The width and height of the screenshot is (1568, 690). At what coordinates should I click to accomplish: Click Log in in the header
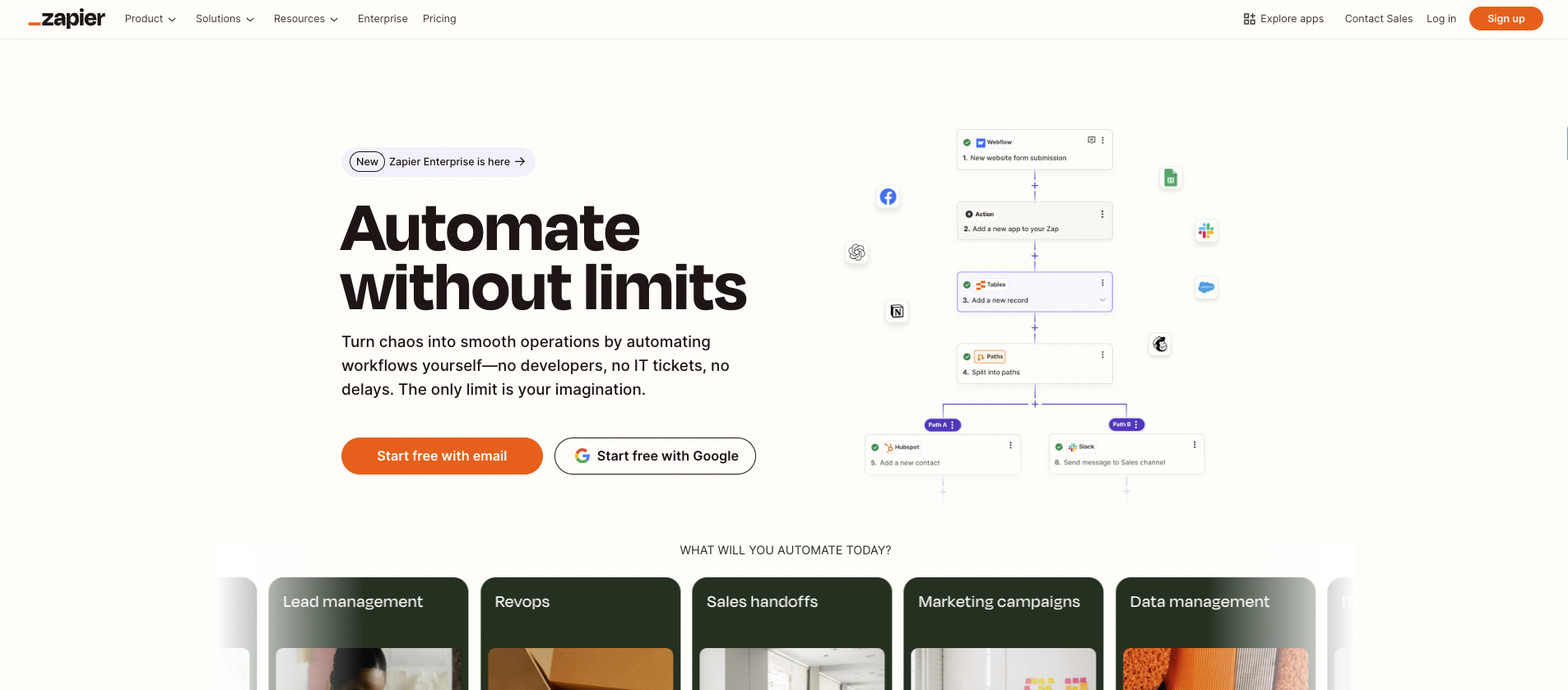coord(1441,19)
